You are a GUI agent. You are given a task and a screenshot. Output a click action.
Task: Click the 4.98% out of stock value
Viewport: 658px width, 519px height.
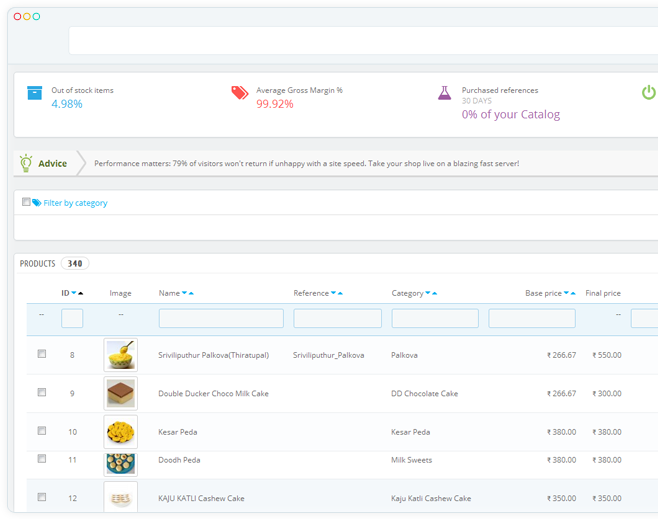tap(67, 104)
